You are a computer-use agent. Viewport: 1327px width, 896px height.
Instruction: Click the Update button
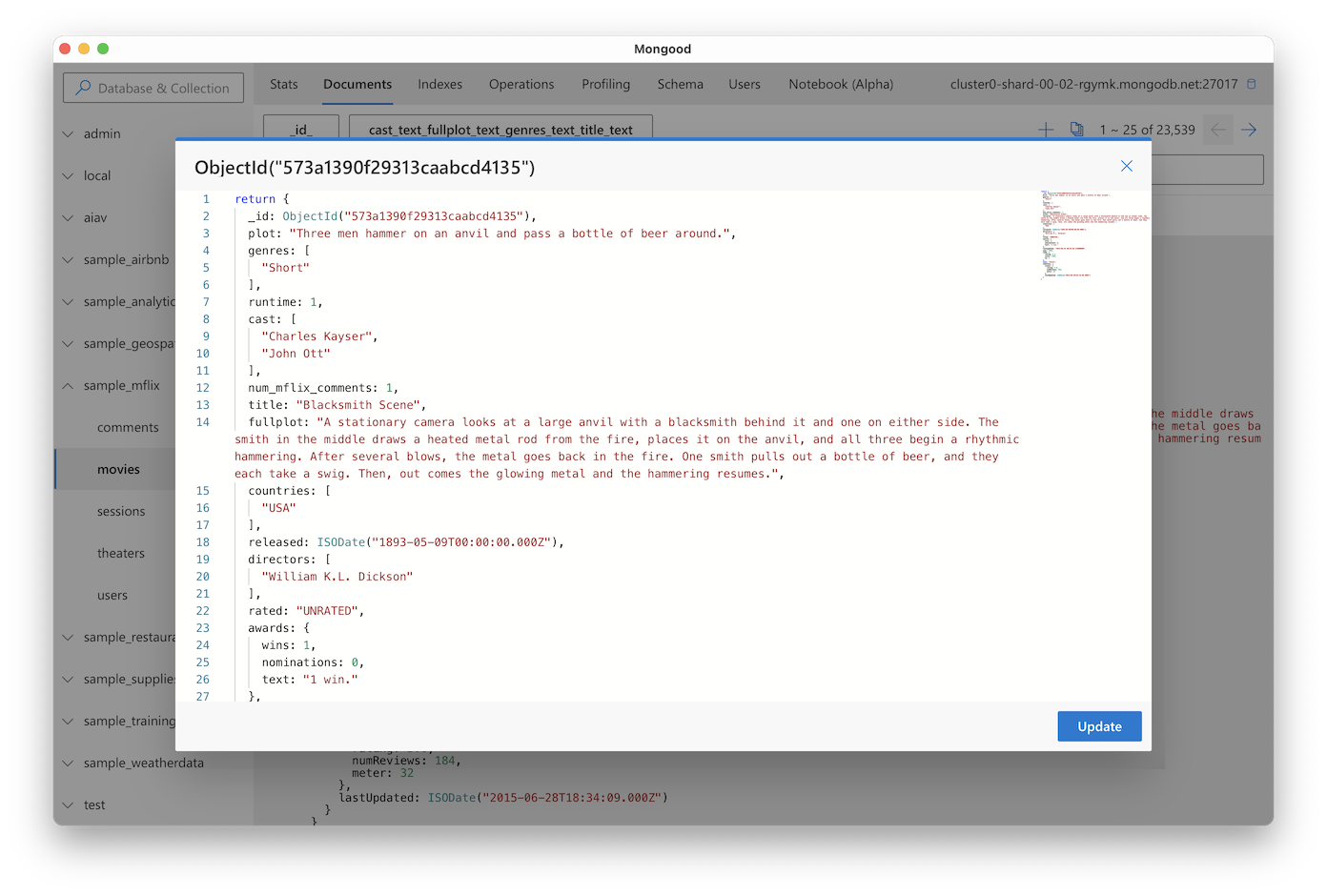(1099, 726)
